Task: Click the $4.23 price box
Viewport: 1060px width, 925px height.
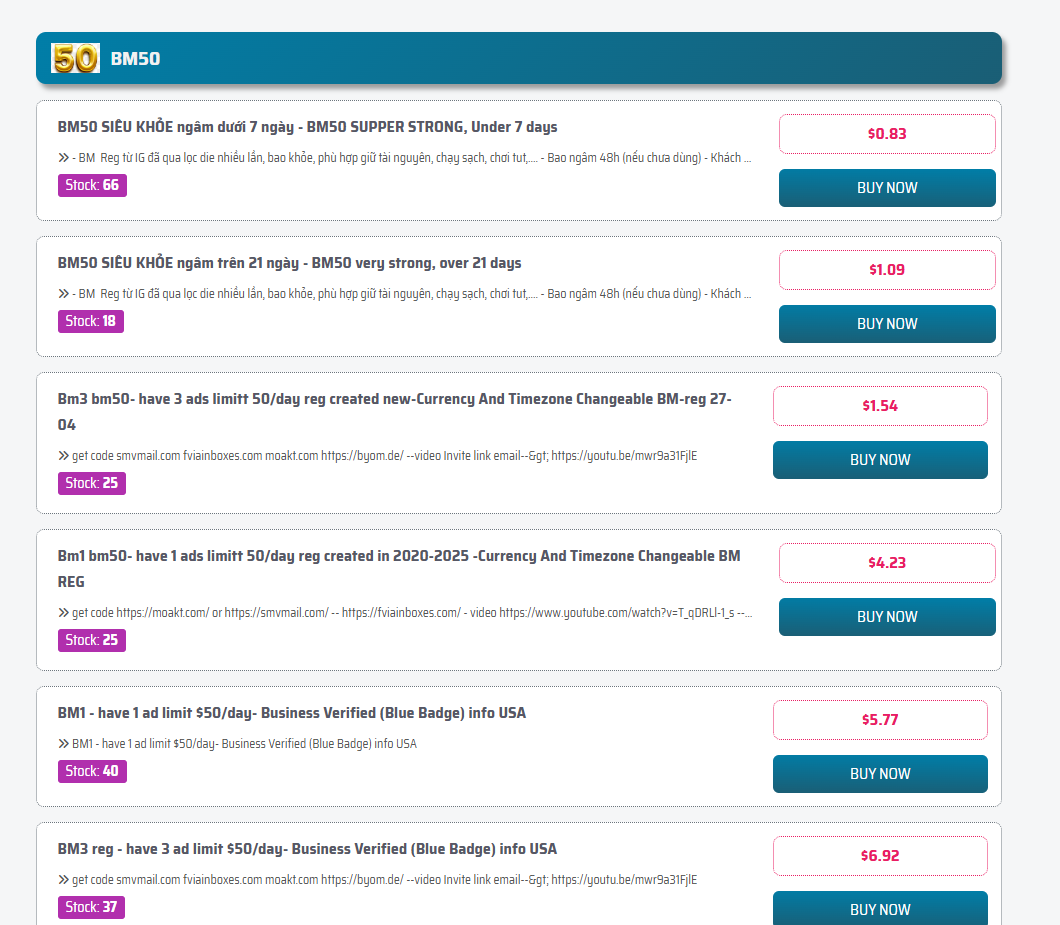Action: click(887, 563)
